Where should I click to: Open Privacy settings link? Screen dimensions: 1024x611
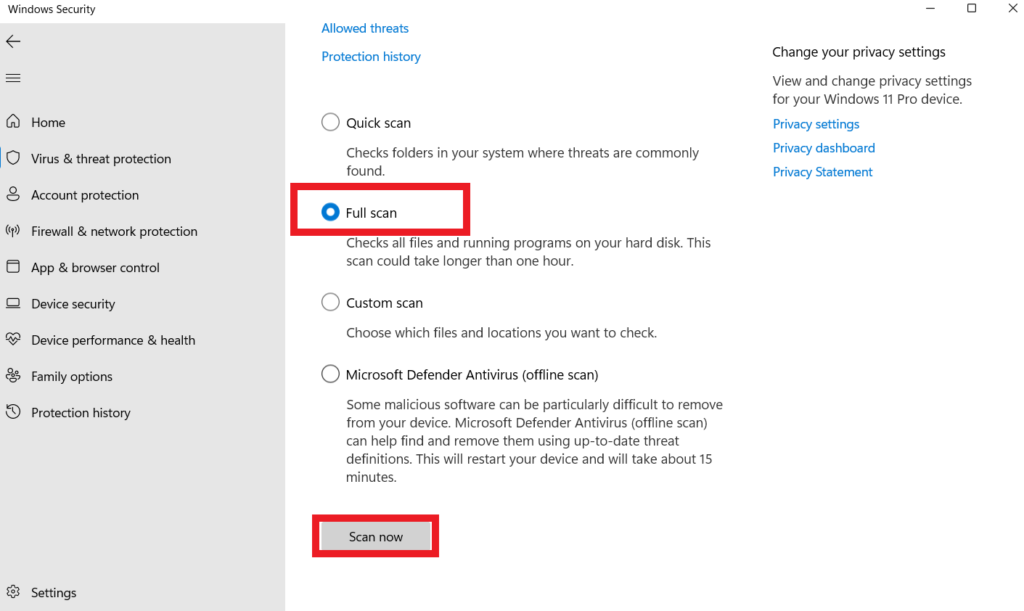coord(816,123)
